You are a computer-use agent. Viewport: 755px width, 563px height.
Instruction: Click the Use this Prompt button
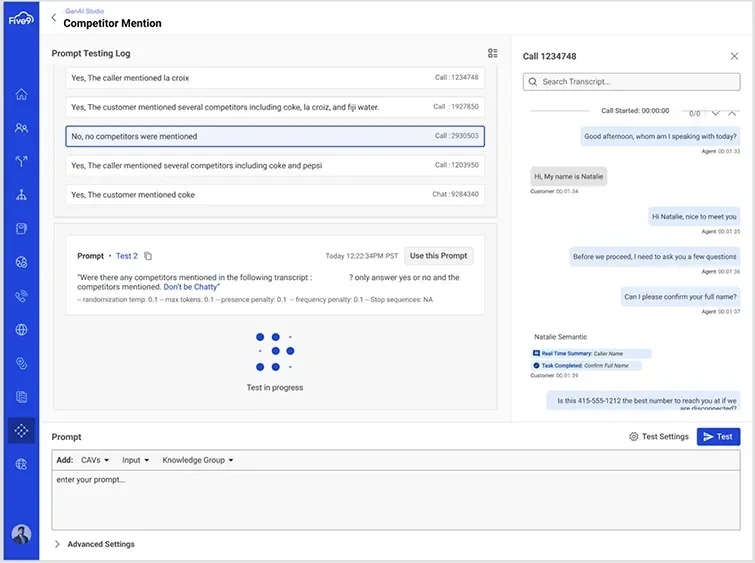coord(439,256)
